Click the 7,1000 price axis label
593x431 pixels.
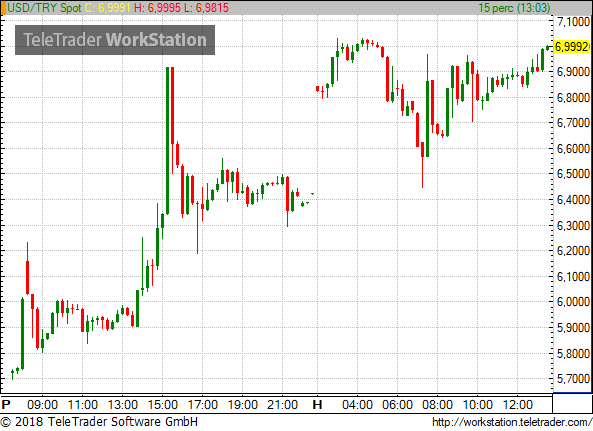click(x=573, y=22)
